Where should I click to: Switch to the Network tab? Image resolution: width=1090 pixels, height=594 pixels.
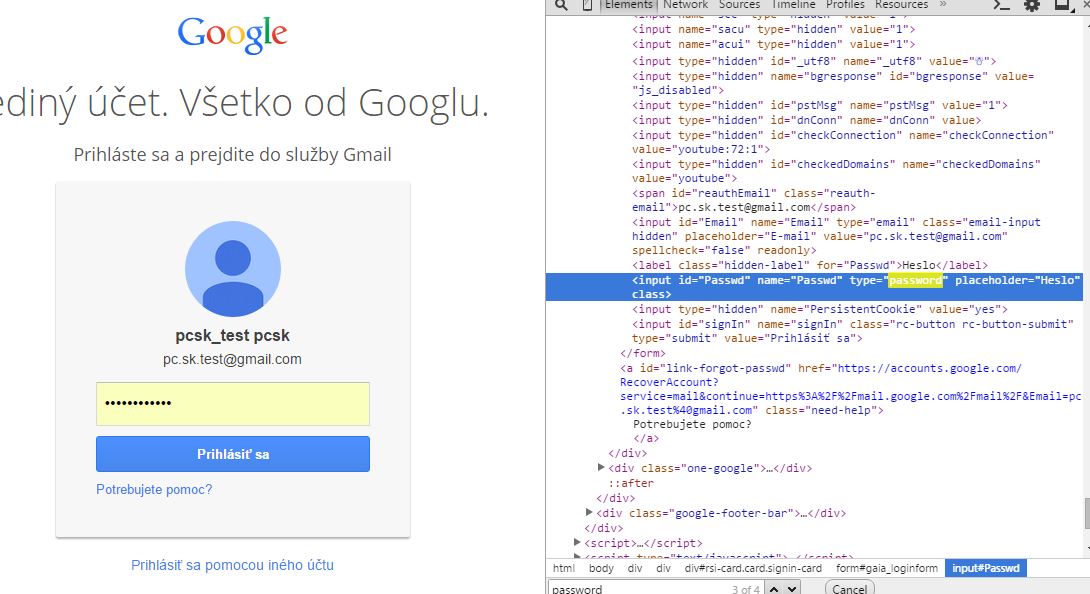click(685, 5)
